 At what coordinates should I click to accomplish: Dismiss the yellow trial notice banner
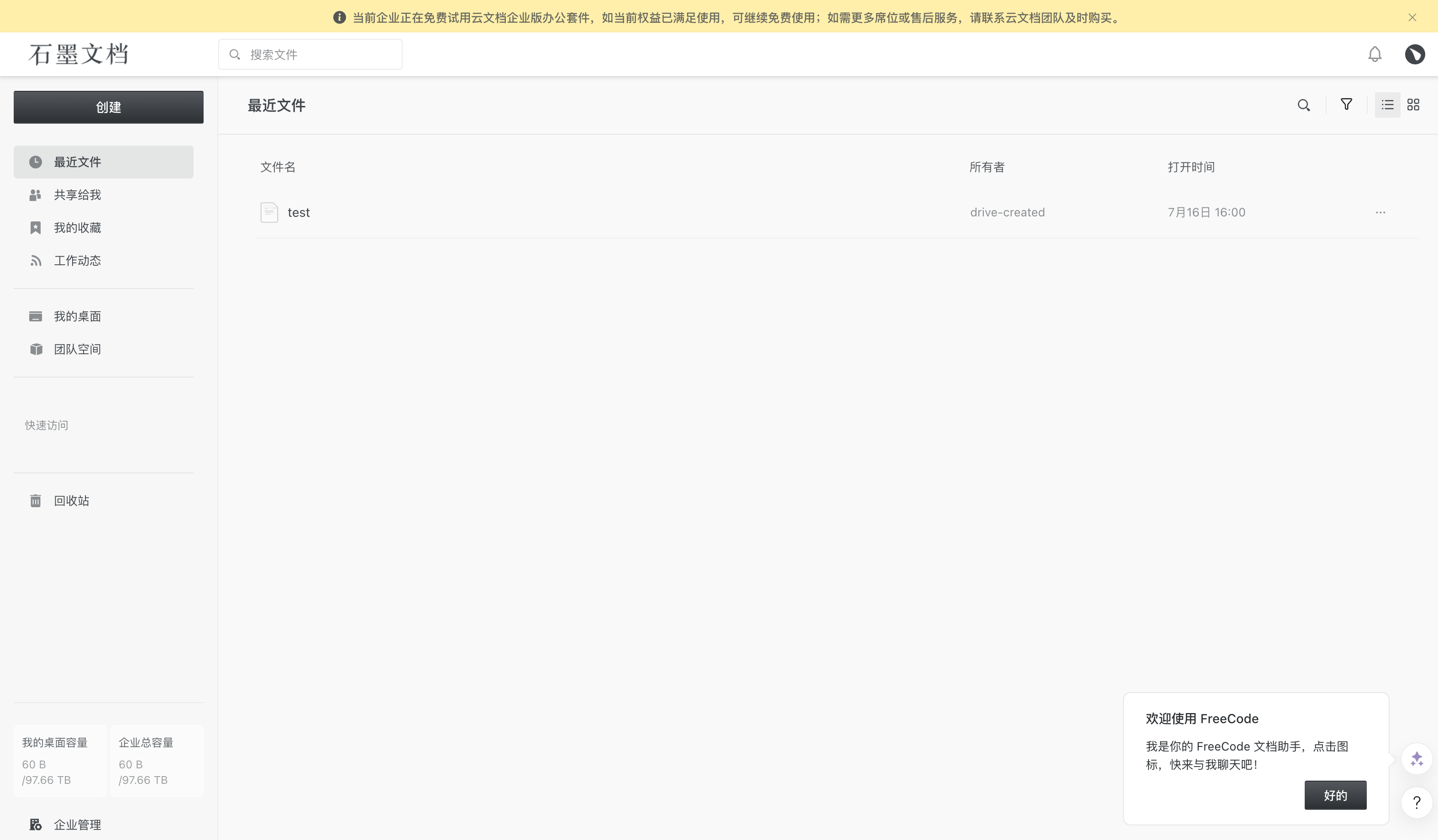coord(1412,17)
